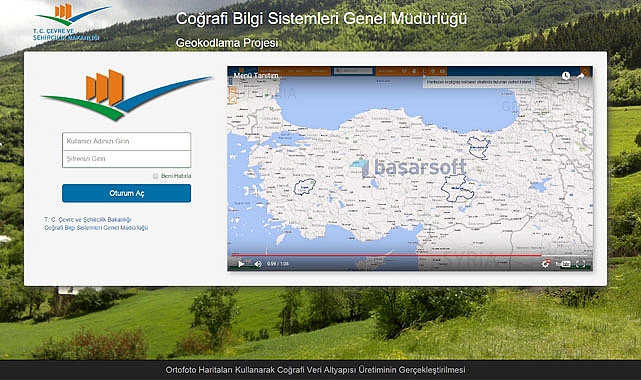Image resolution: width=641 pixels, height=380 pixels.
Task: Click the 0:59 / 1:08 time display
Action: tap(278, 264)
